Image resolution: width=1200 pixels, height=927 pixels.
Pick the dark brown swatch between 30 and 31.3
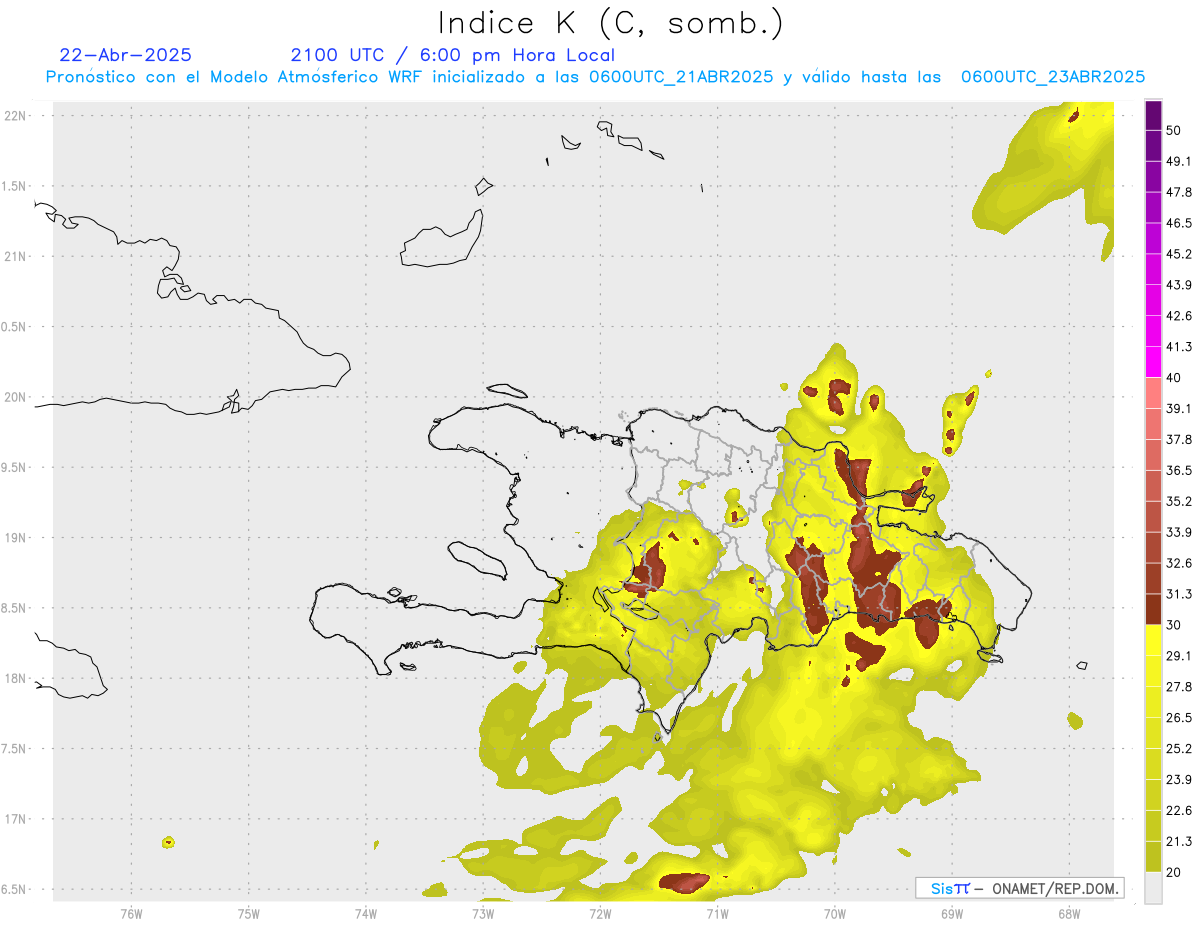point(1154,609)
